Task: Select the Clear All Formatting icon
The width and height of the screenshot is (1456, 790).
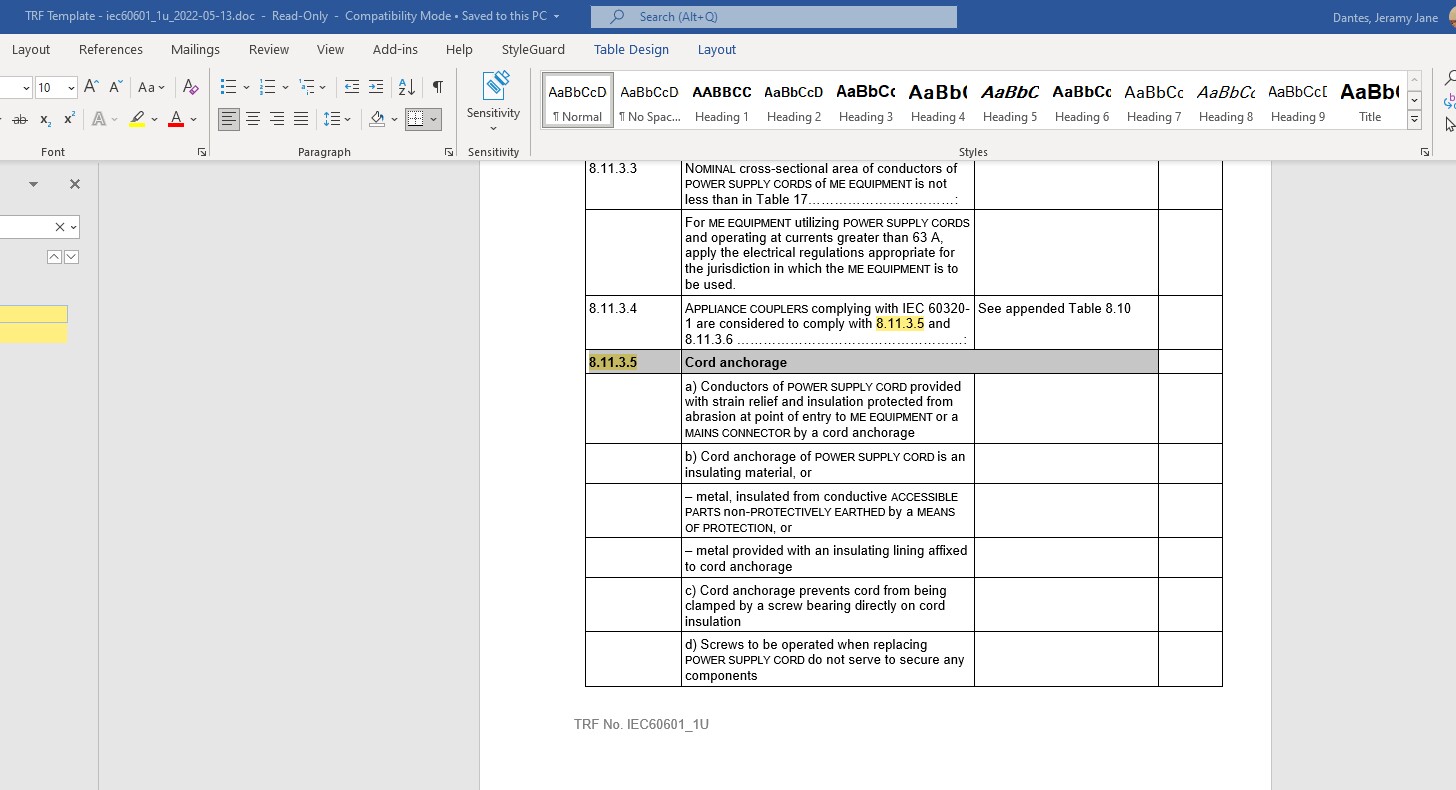Action: click(190, 87)
